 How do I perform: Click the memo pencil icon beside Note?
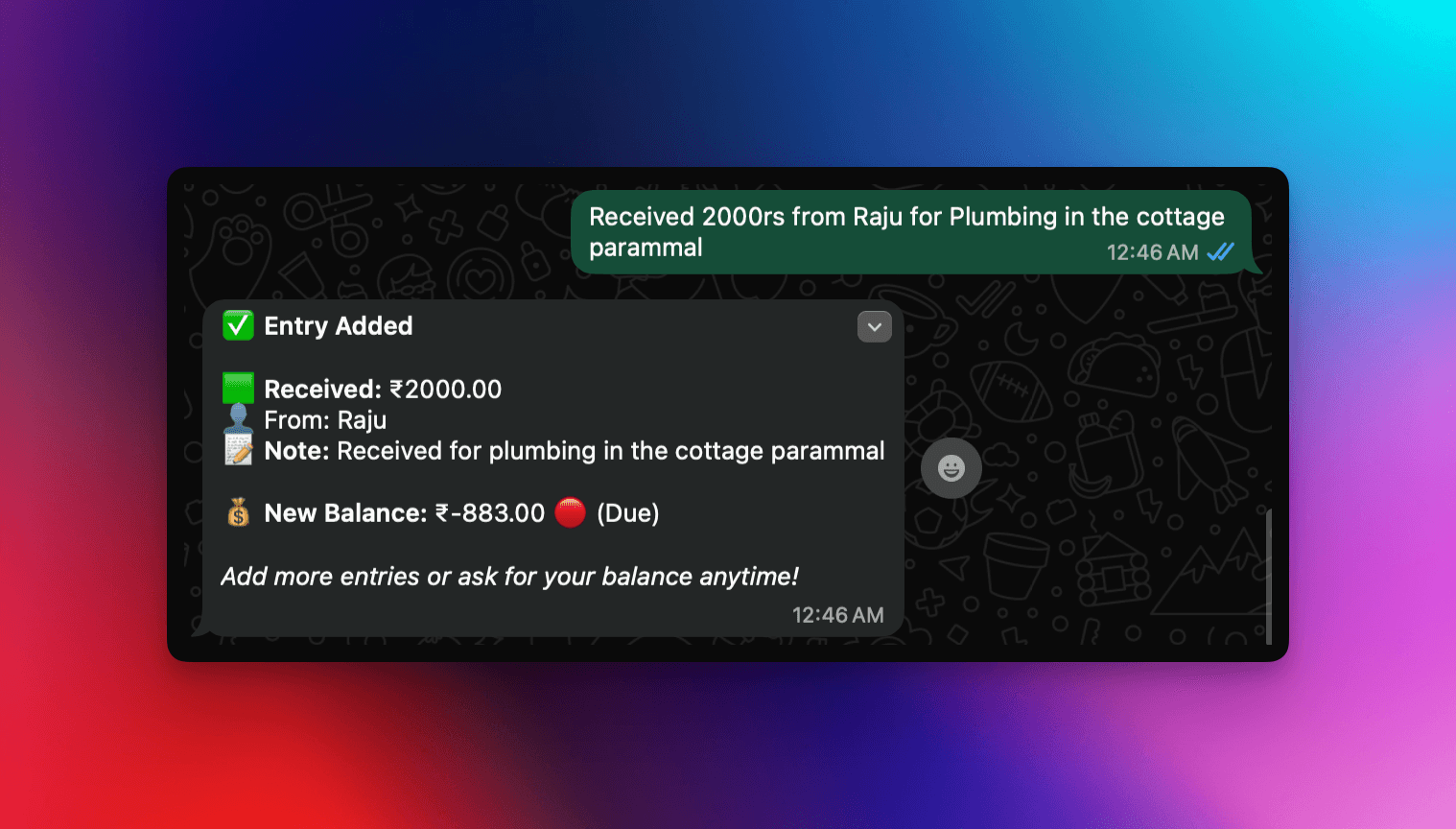[238, 450]
